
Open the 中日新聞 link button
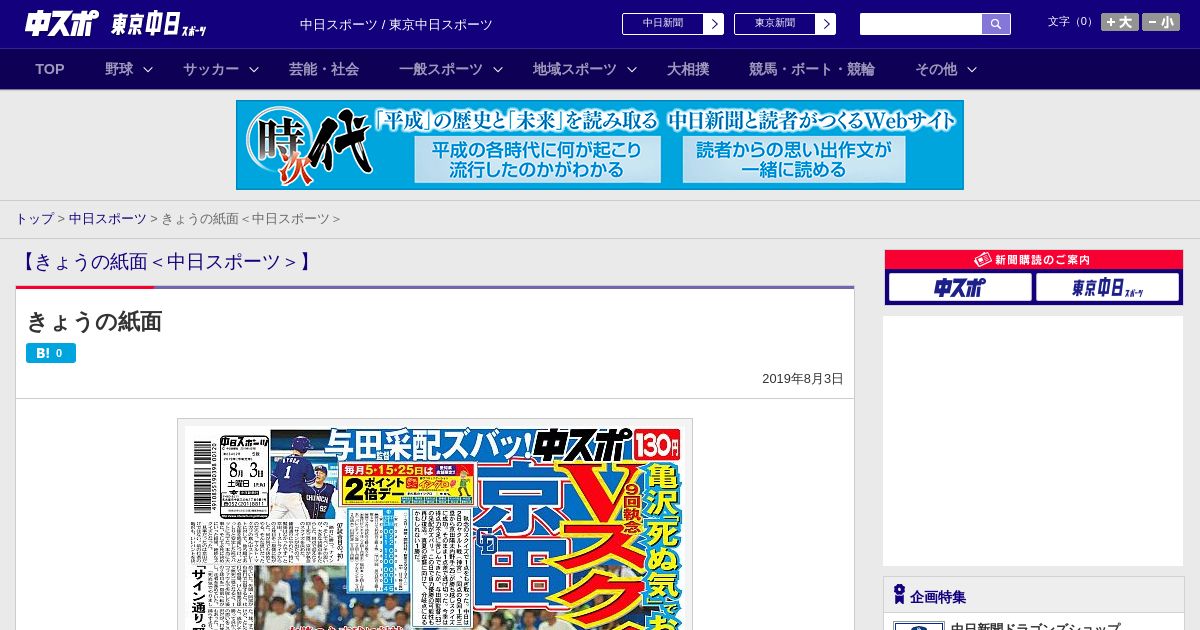point(662,24)
